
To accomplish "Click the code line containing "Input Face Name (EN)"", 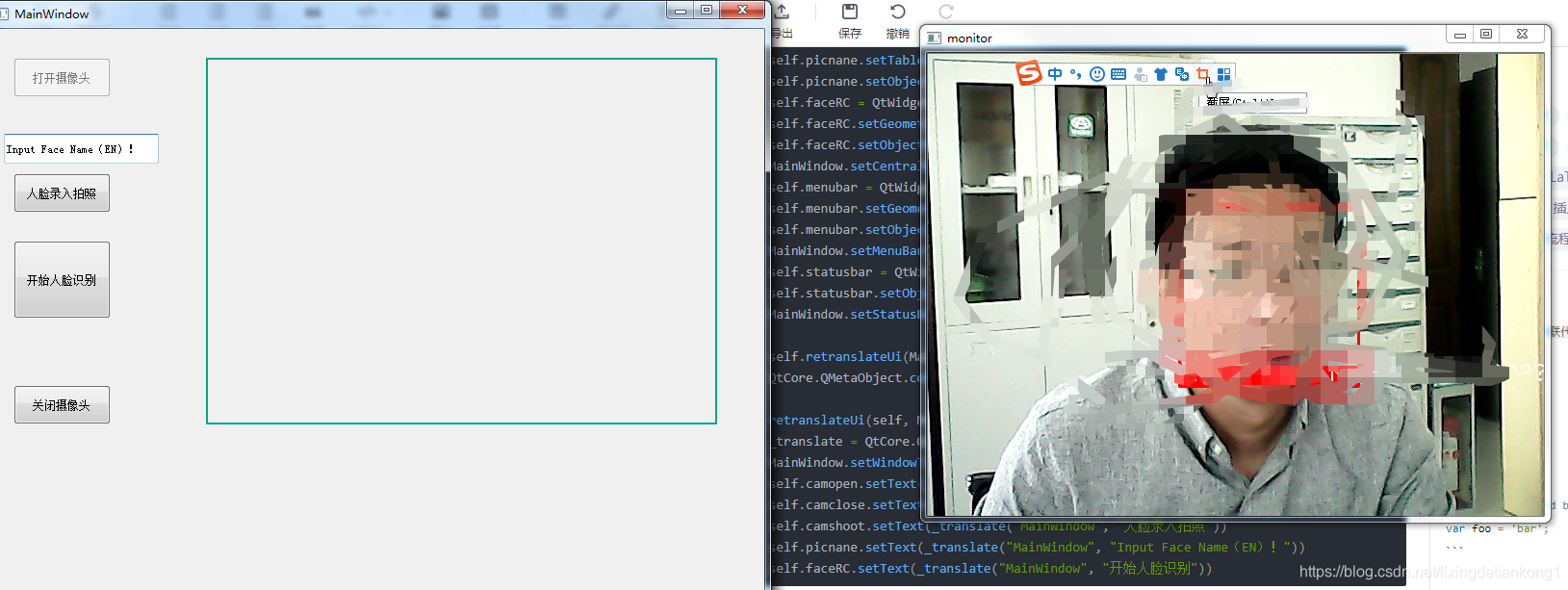I will point(1038,548).
